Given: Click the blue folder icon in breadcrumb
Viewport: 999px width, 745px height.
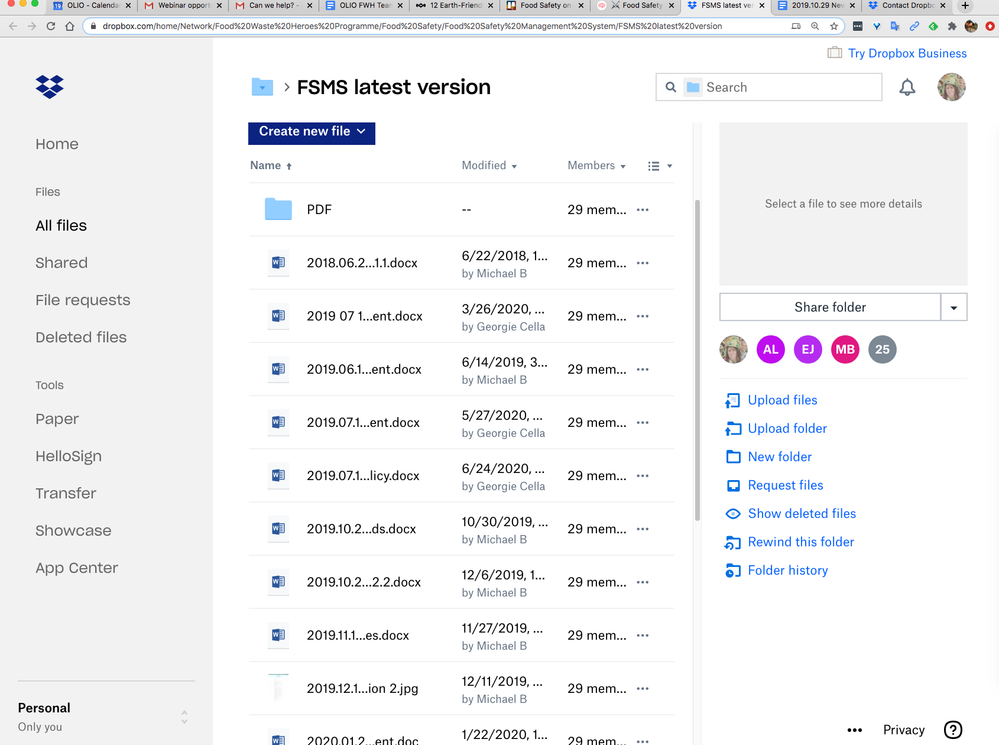Looking at the screenshot, I should 262,87.
